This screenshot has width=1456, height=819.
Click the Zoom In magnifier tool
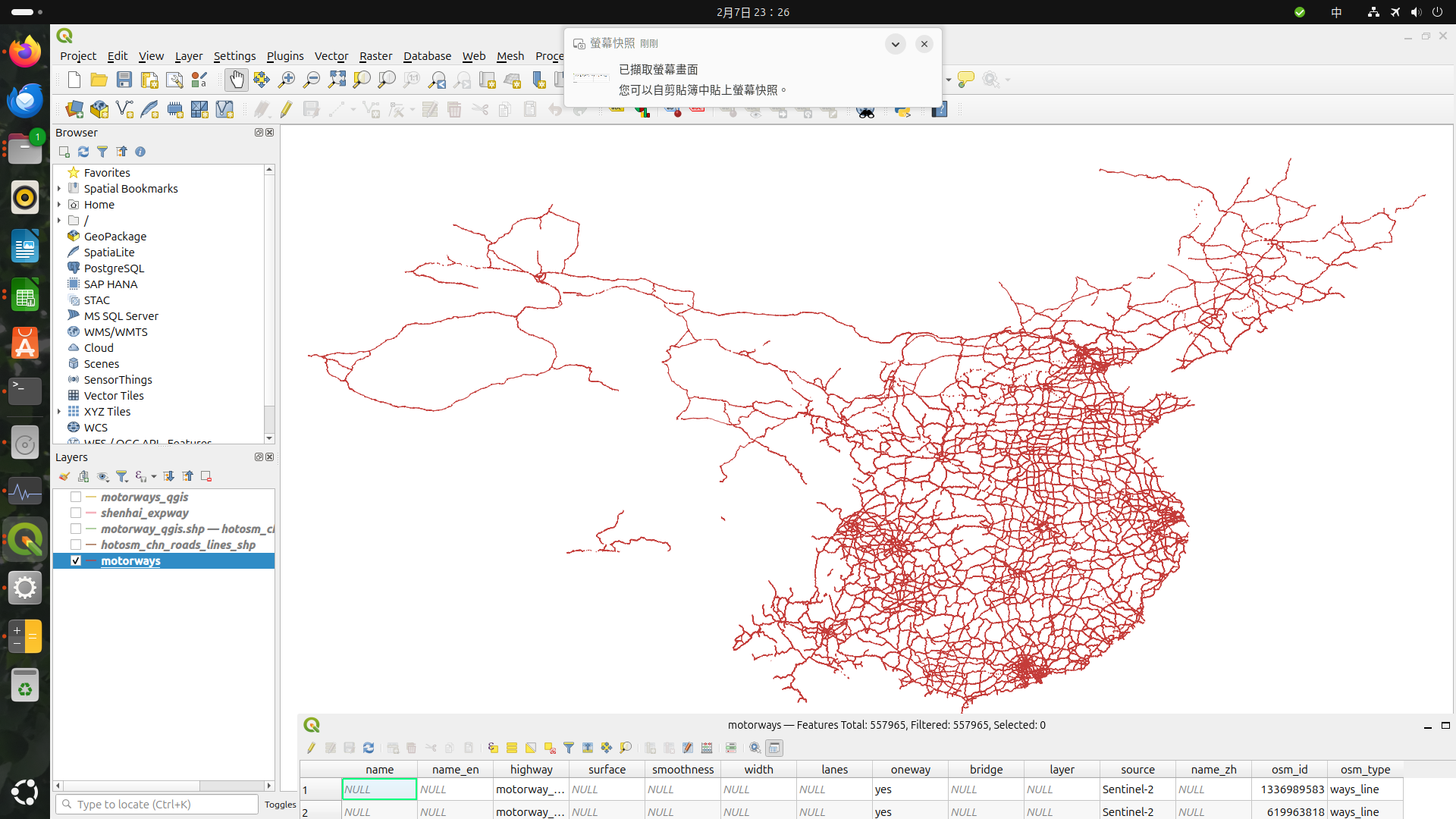(x=287, y=80)
